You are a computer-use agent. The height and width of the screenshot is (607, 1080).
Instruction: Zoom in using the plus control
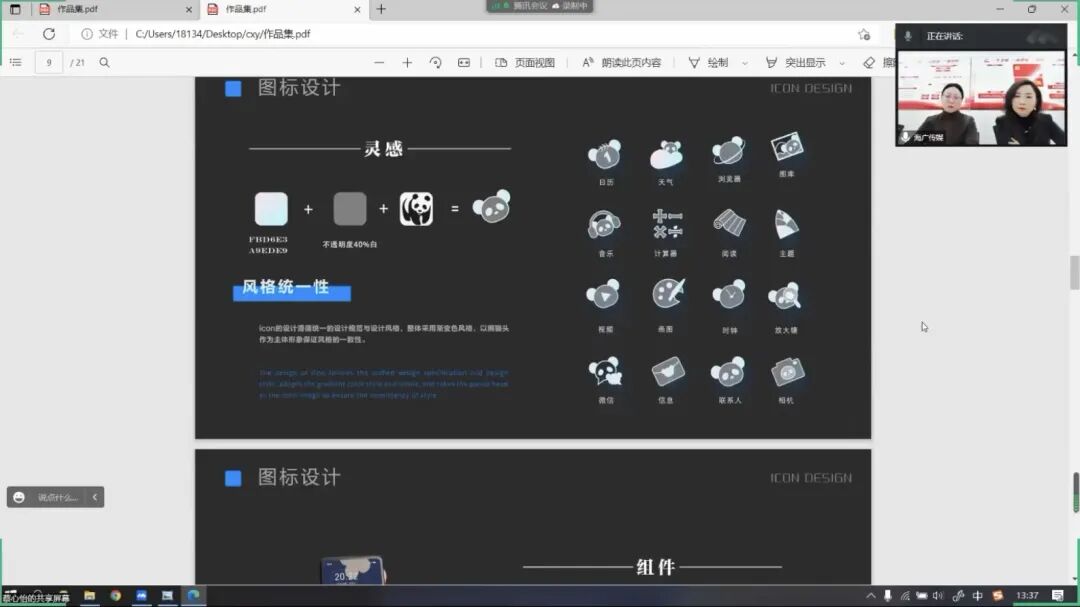[408, 62]
